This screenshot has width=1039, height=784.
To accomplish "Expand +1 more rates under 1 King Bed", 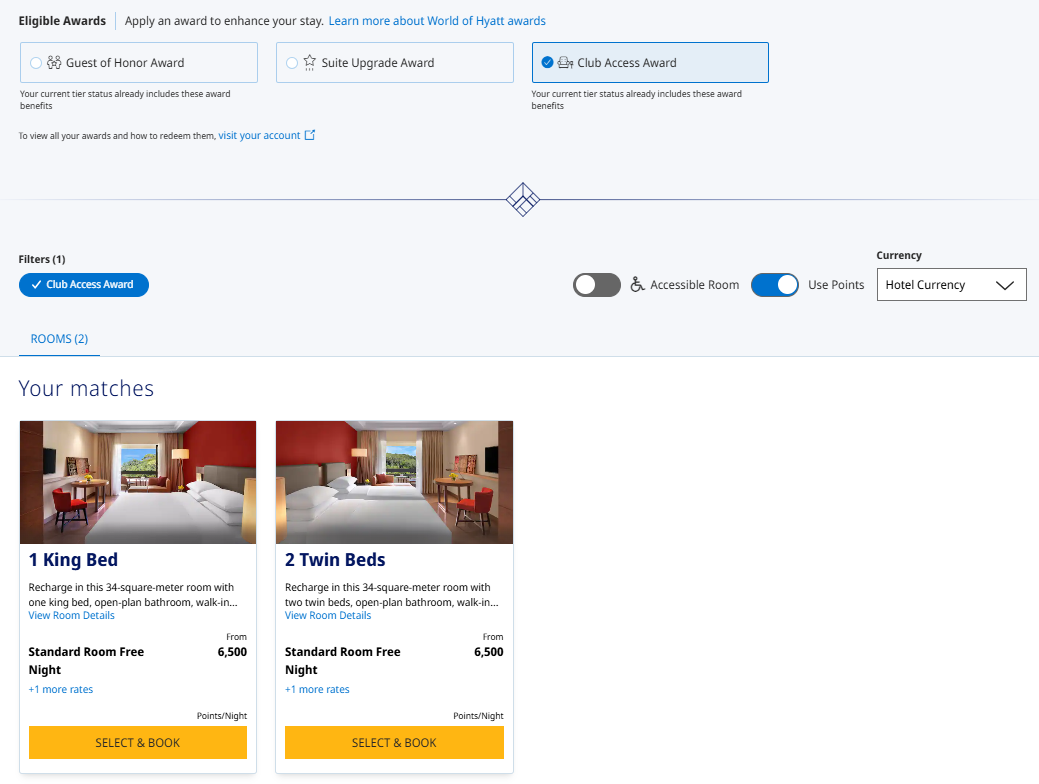I will pyautogui.click(x=60, y=689).
